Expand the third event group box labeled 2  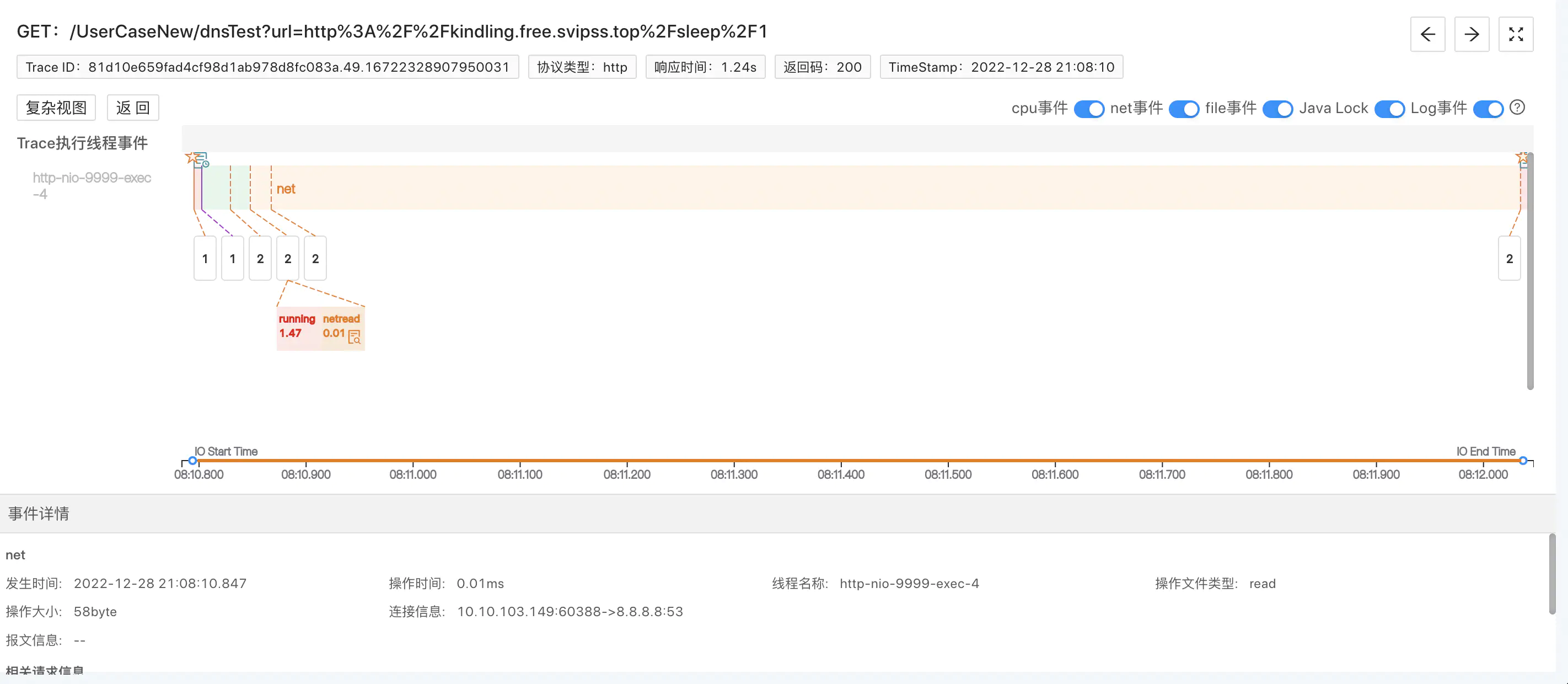pos(260,258)
